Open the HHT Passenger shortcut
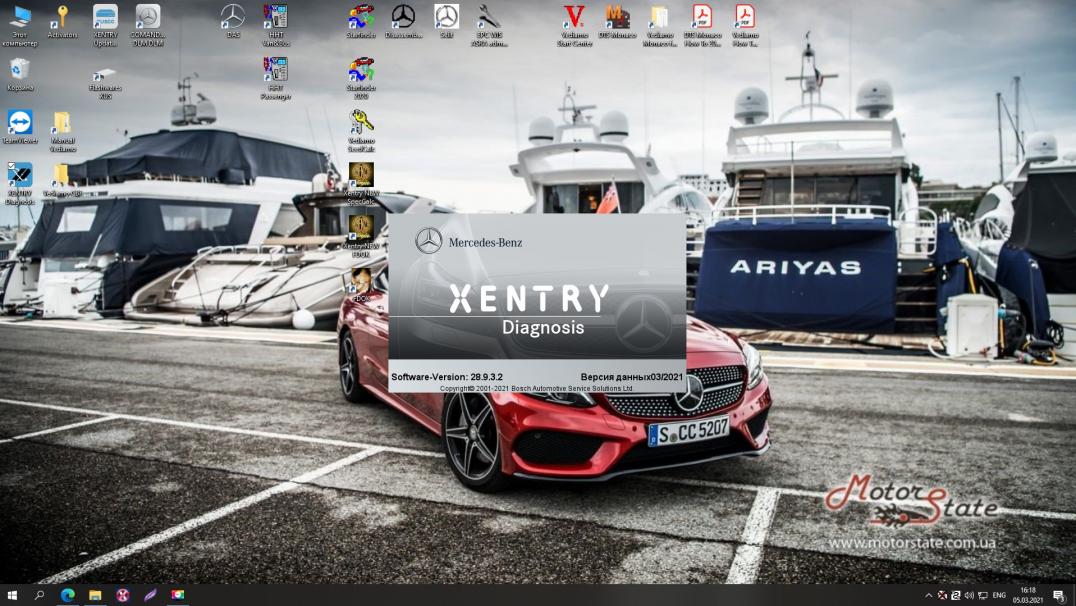The image size is (1076, 606). pos(275,70)
